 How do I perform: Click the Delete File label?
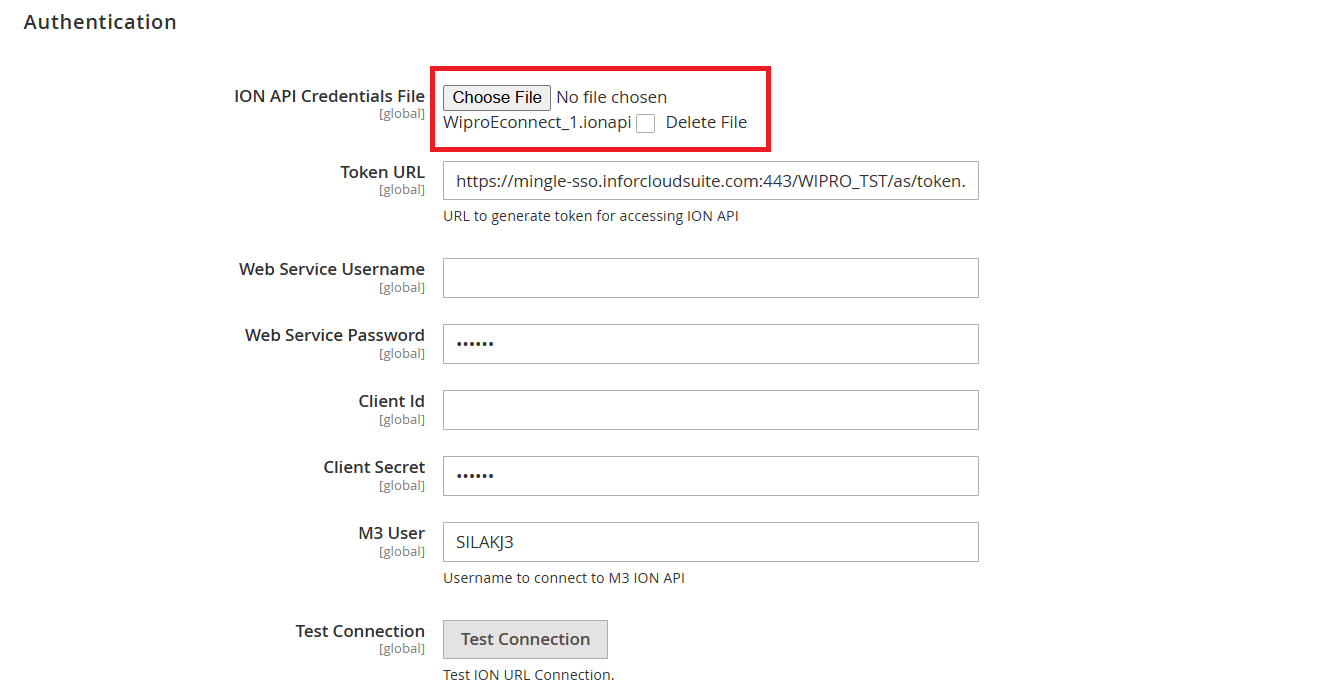pos(705,122)
